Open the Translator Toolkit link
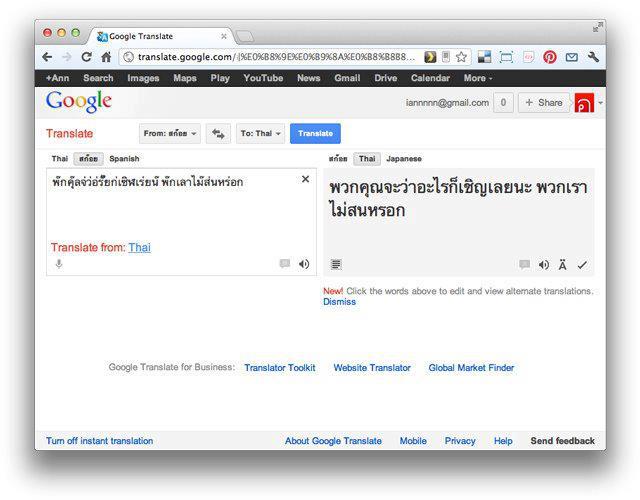The height and width of the screenshot is (500, 640). click(x=280, y=367)
